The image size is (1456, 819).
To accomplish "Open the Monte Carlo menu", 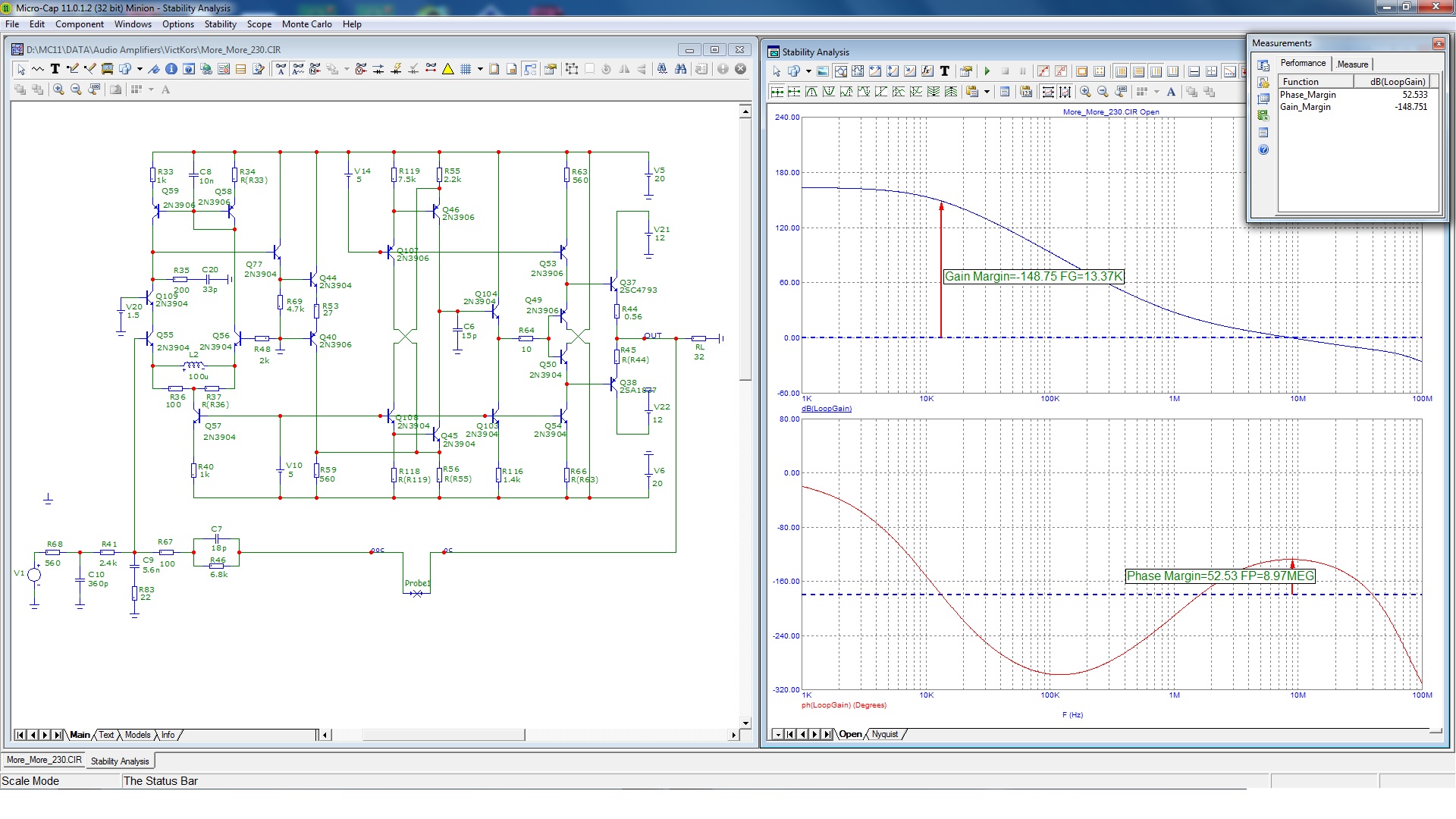I will click(x=306, y=24).
